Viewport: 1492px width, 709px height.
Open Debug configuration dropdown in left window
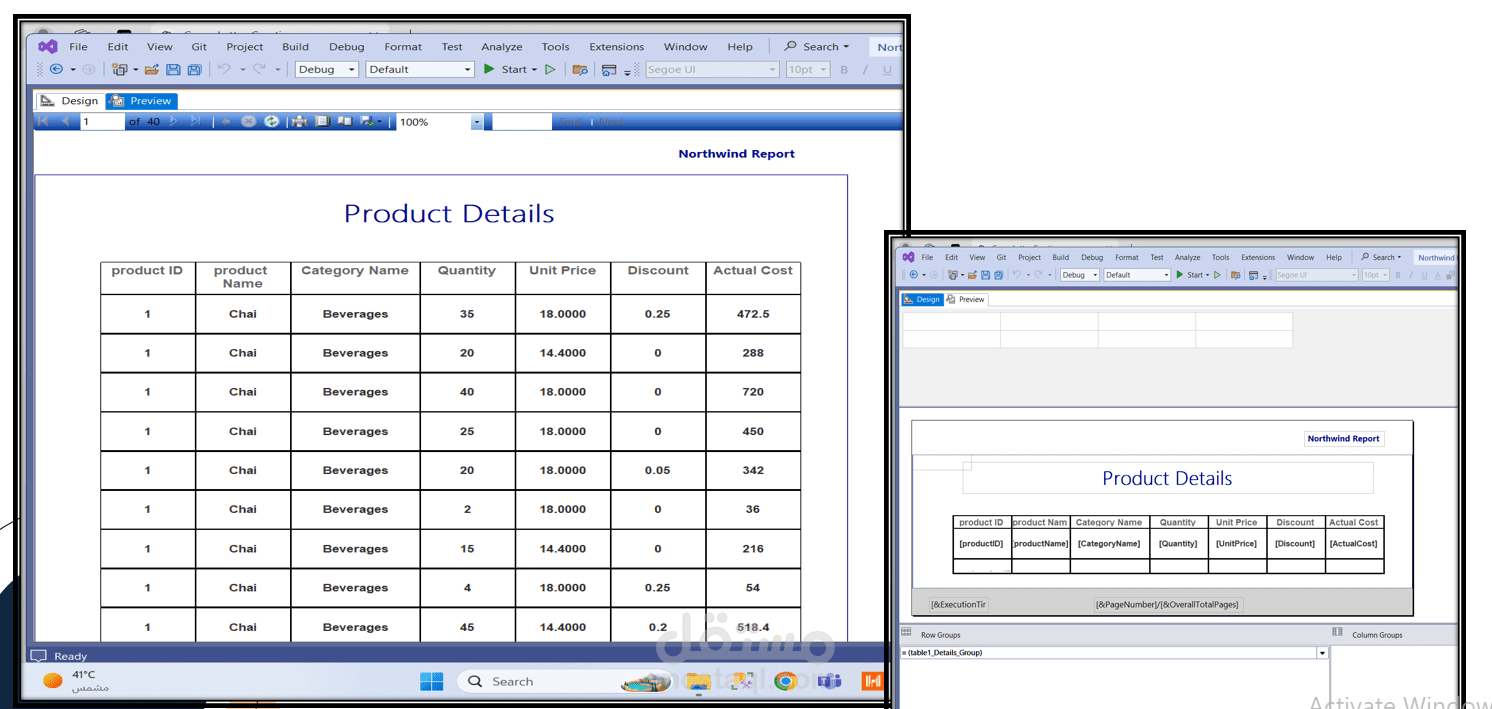pyautogui.click(x=326, y=69)
